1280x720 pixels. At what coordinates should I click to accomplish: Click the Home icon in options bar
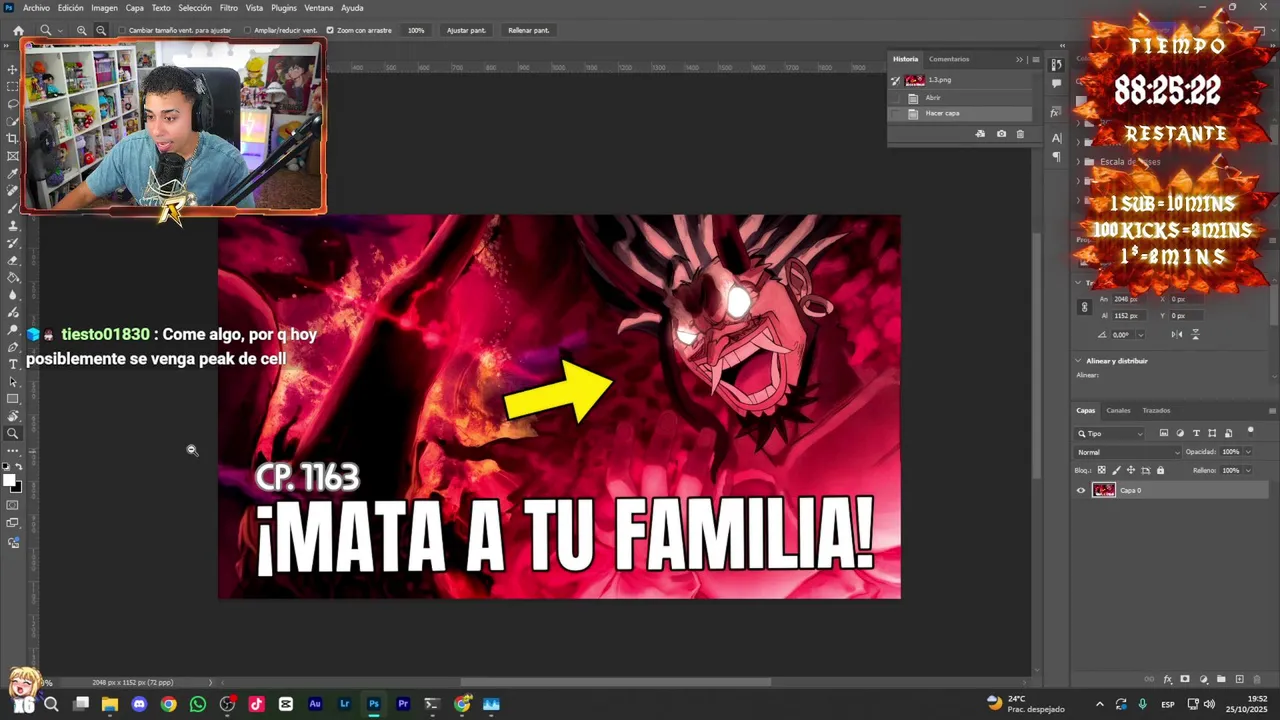pyautogui.click(x=18, y=30)
